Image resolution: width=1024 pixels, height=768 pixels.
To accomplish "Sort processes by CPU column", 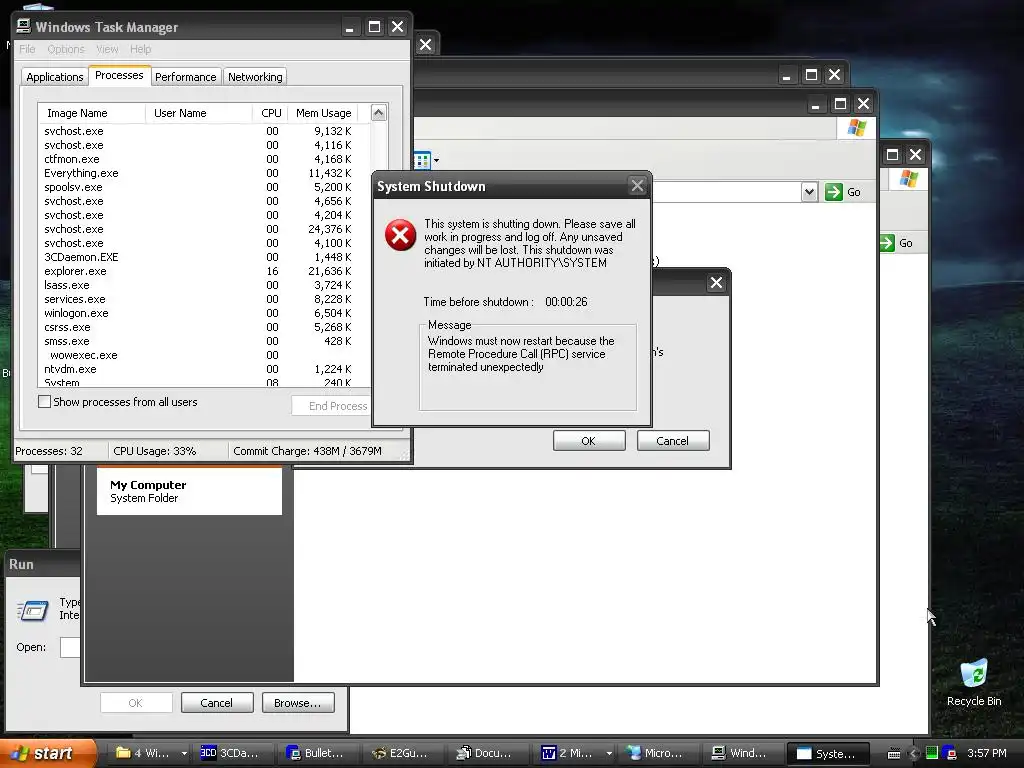I will (270, 113).
